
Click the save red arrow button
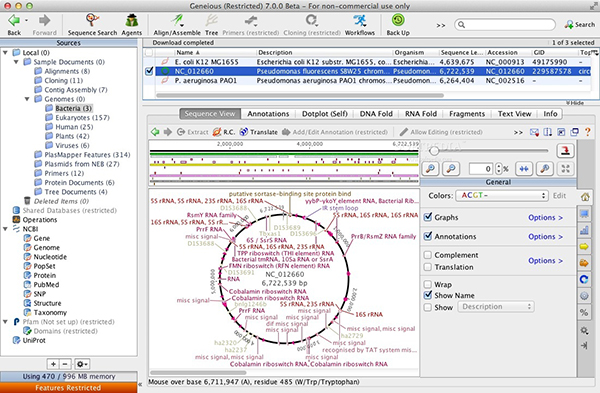[565, 150]
